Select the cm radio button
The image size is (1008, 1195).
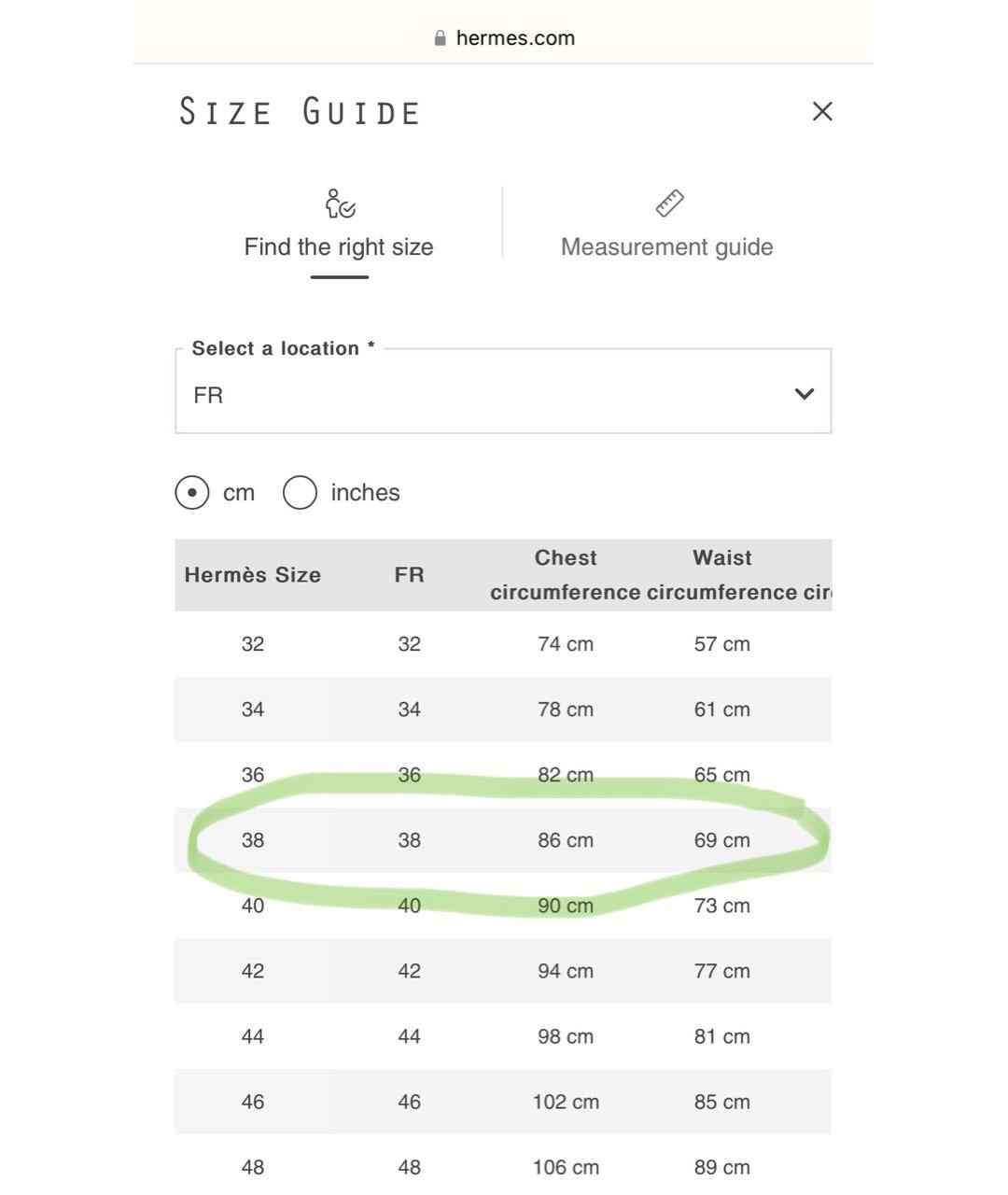(x=192, y=492)
